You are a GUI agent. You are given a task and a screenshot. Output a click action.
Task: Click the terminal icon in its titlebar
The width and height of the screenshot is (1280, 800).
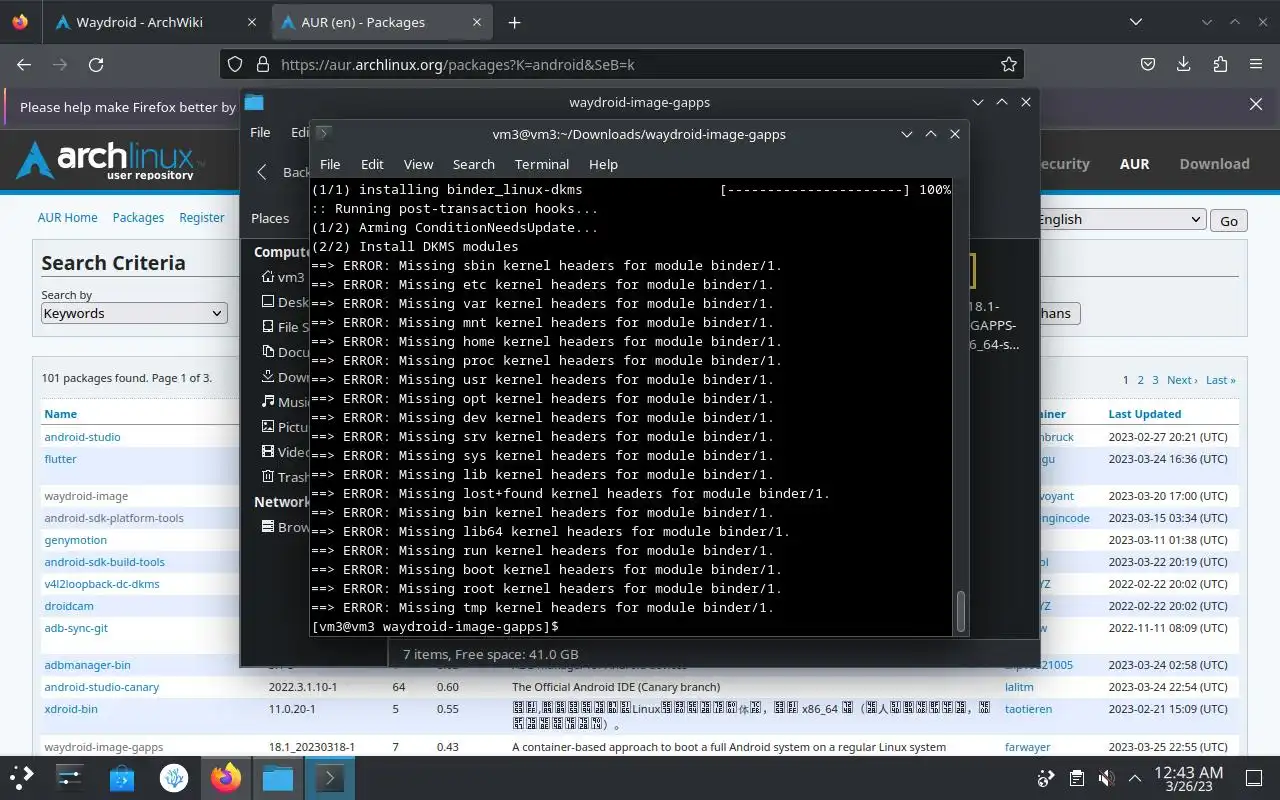pos(324,133)
